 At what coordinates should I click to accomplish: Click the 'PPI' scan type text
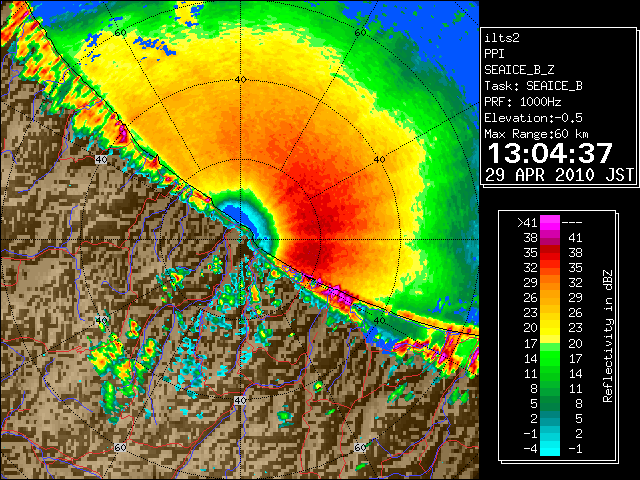pyautogui.click(x=494, y=54)
